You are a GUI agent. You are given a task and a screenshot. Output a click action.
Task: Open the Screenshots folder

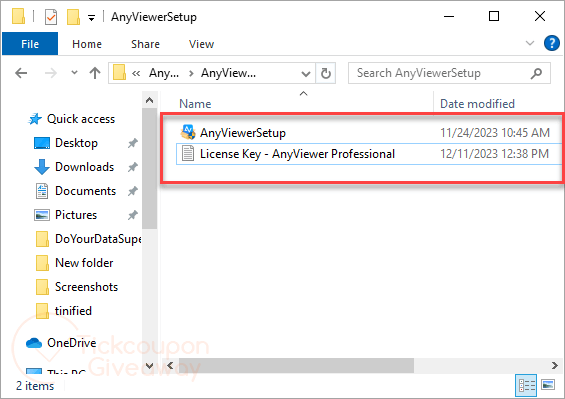(x=86, y=287)
